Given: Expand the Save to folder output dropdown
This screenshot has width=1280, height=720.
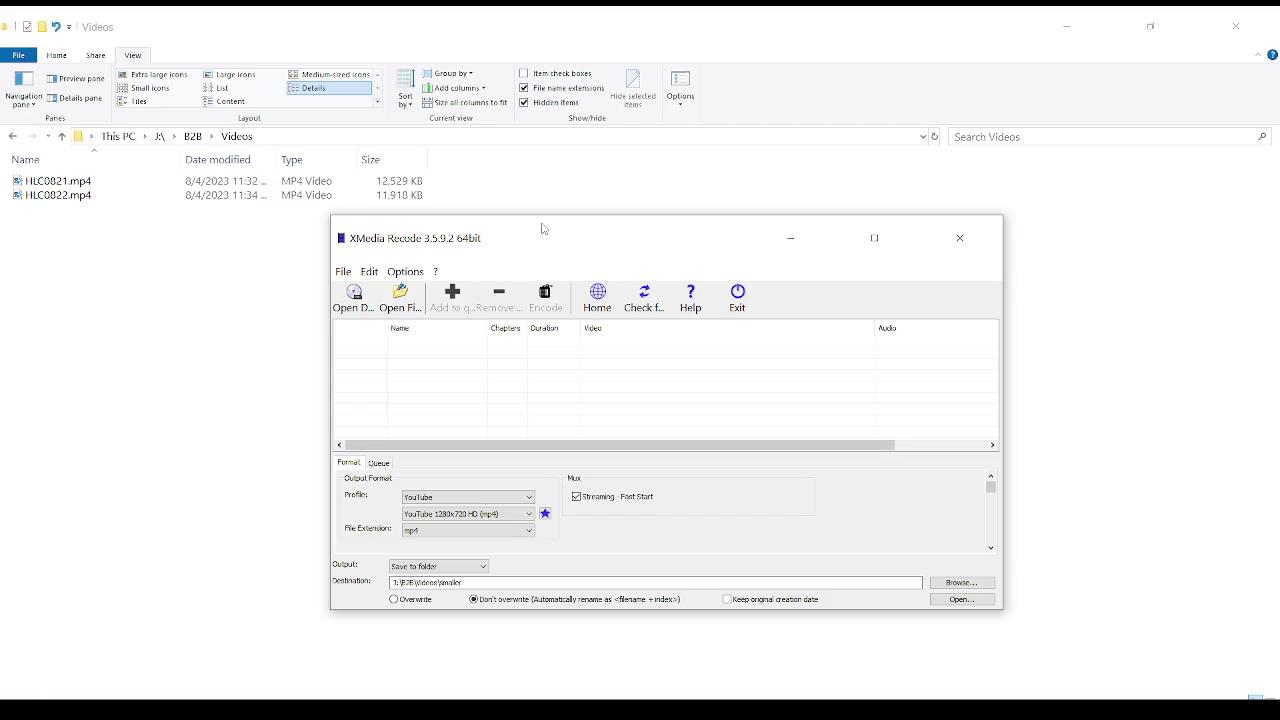Looking at the screenshot, I should (x=438, y=567).
